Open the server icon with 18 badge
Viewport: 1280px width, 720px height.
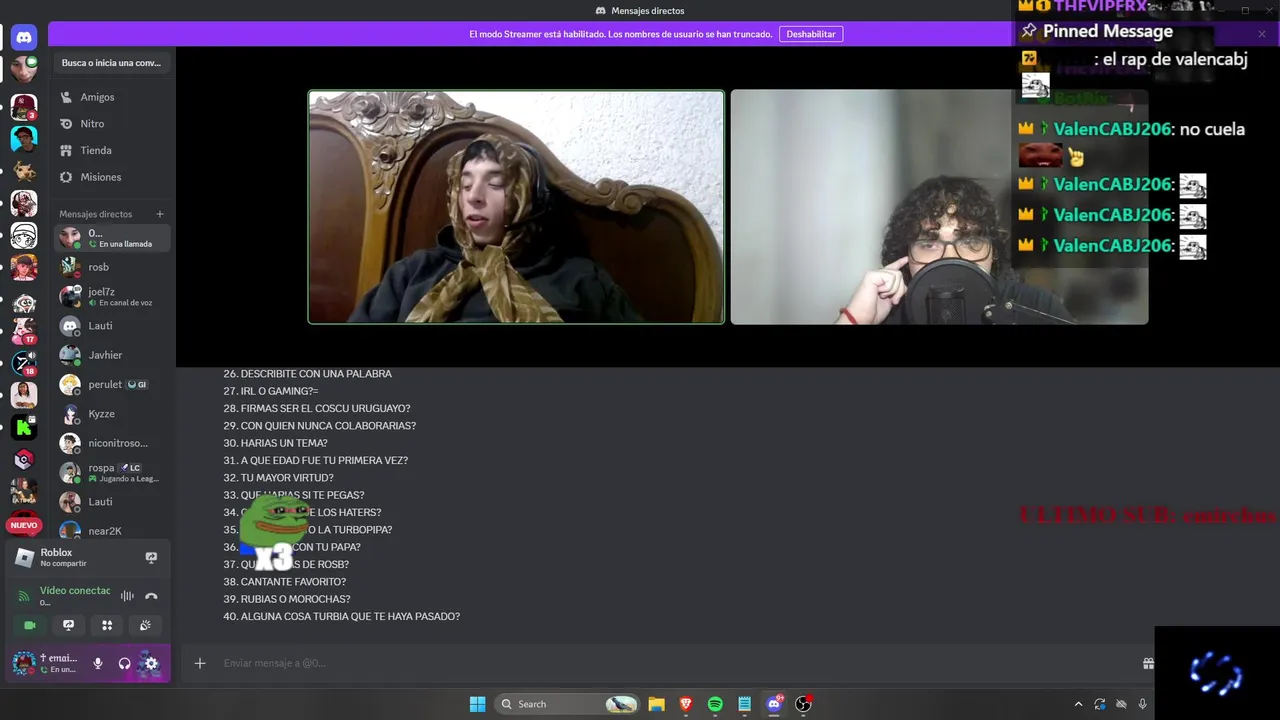[x=24, y=363]
